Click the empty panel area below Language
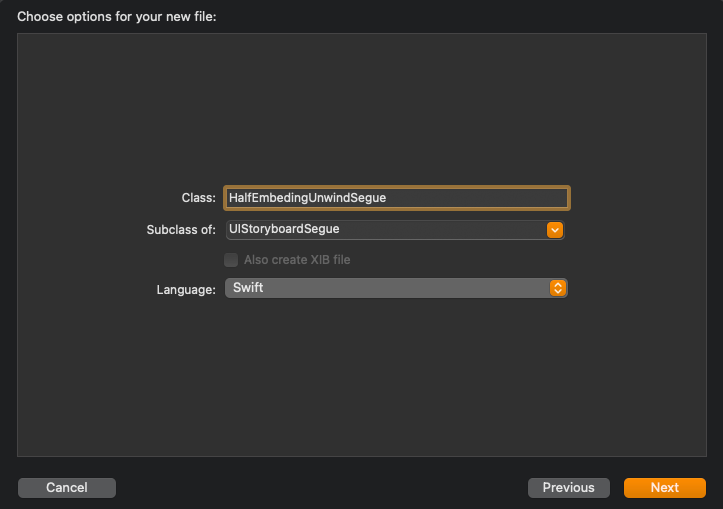Viewport: 723px width, 509px height. (362, 378)
